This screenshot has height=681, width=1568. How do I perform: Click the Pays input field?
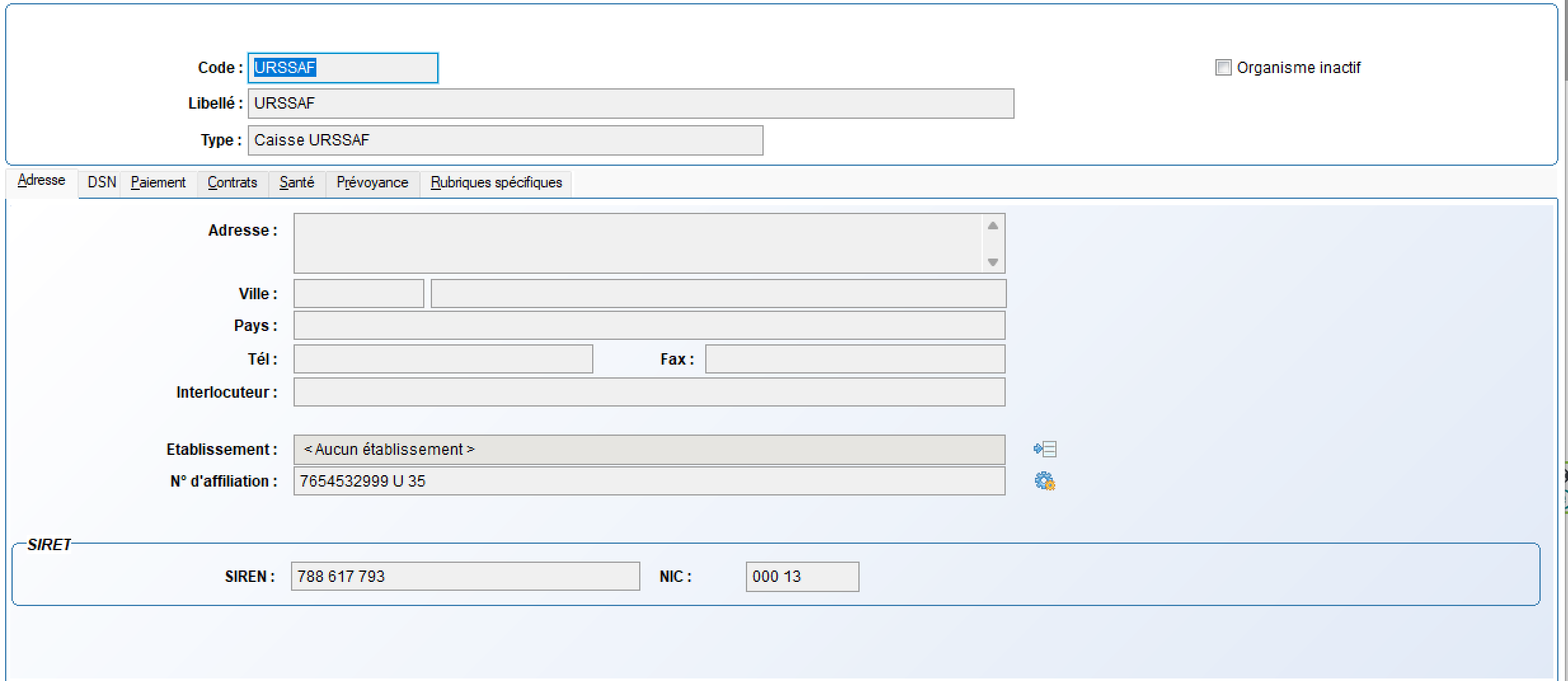click(x=649, y=325)
